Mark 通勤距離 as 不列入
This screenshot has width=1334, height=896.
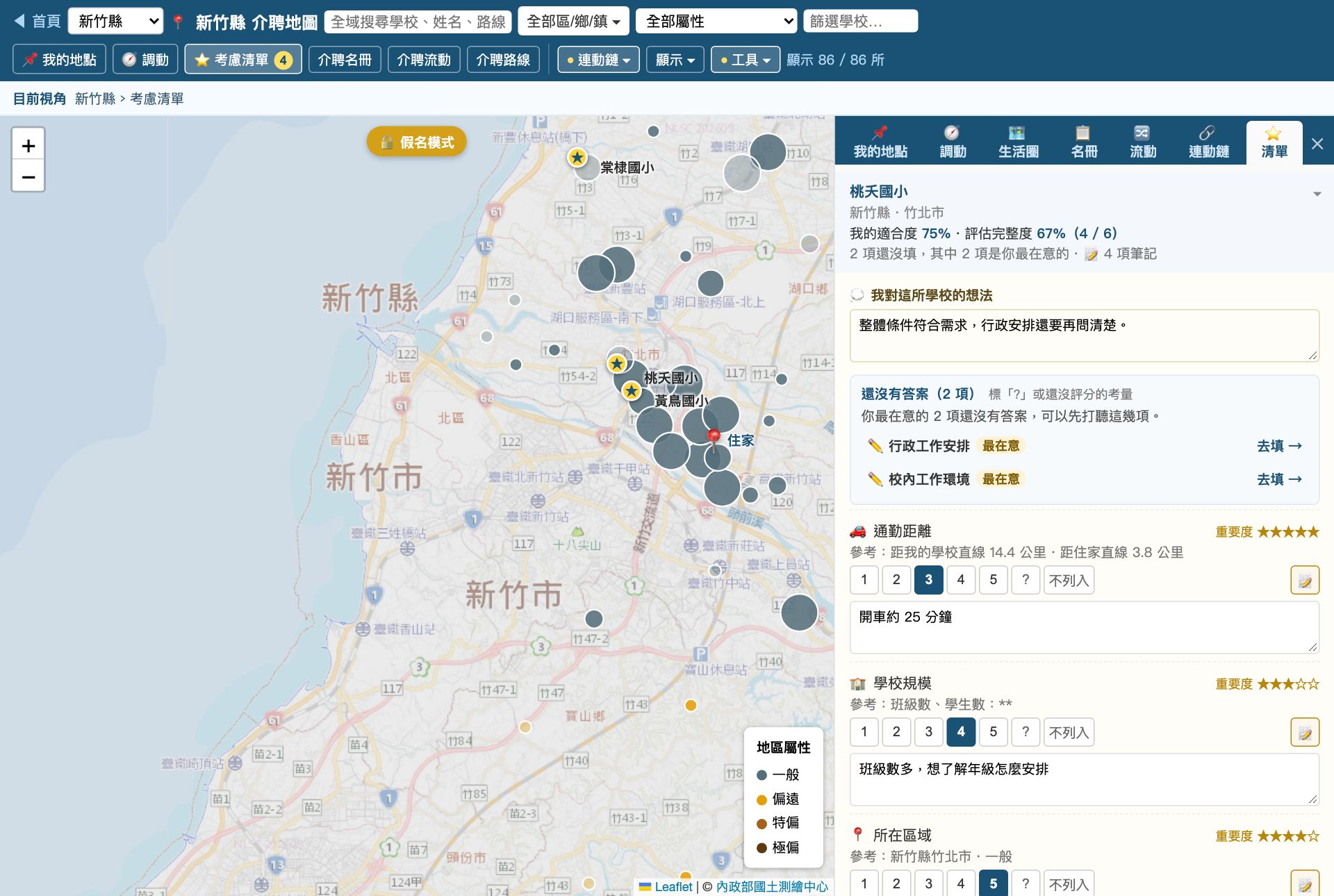point(1069,580)
